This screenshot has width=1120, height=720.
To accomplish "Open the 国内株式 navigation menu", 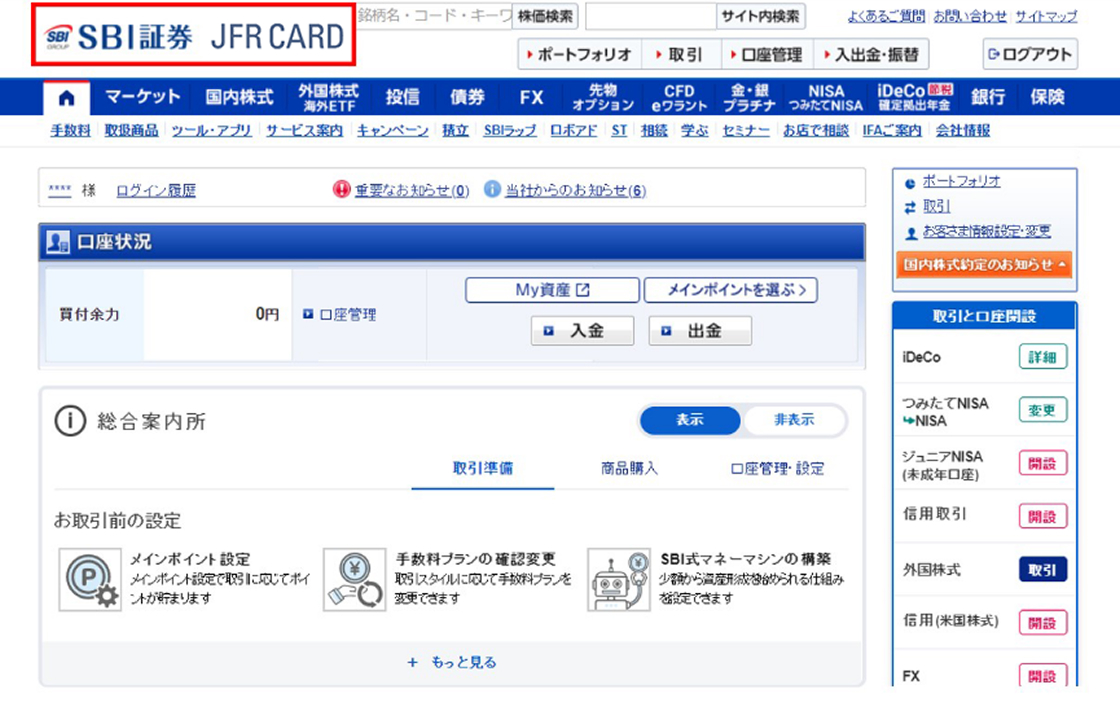I will (239, 98).
